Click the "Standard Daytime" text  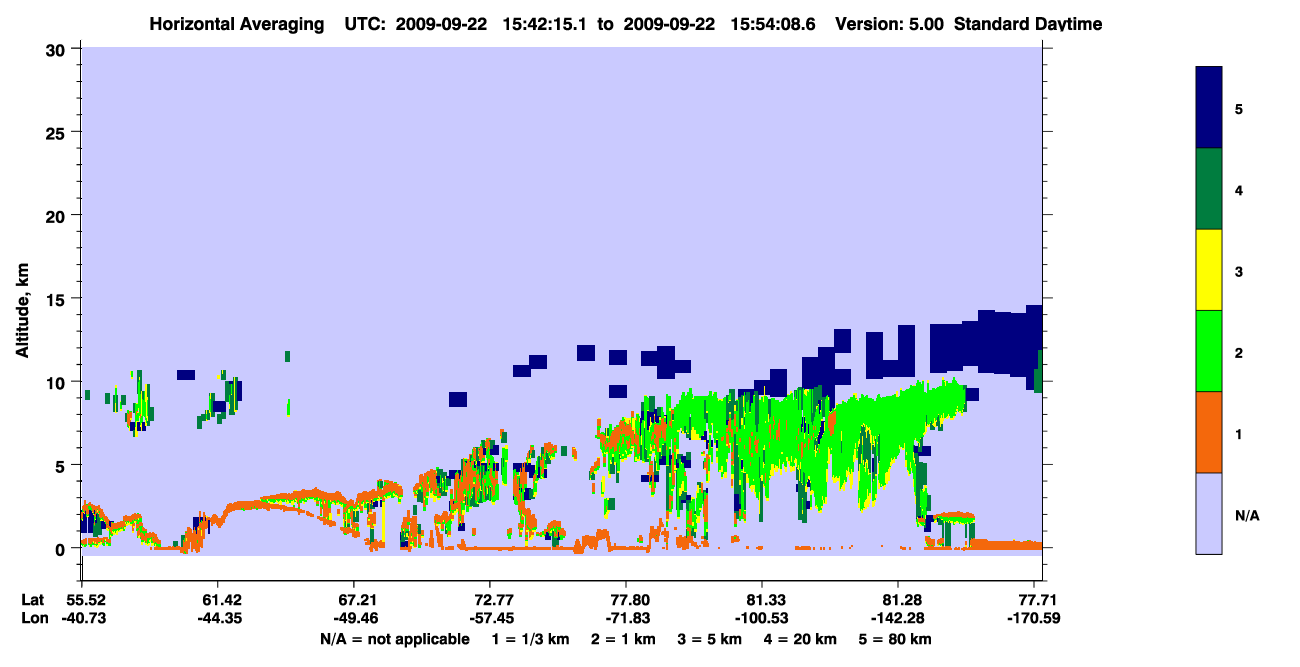1028,24
